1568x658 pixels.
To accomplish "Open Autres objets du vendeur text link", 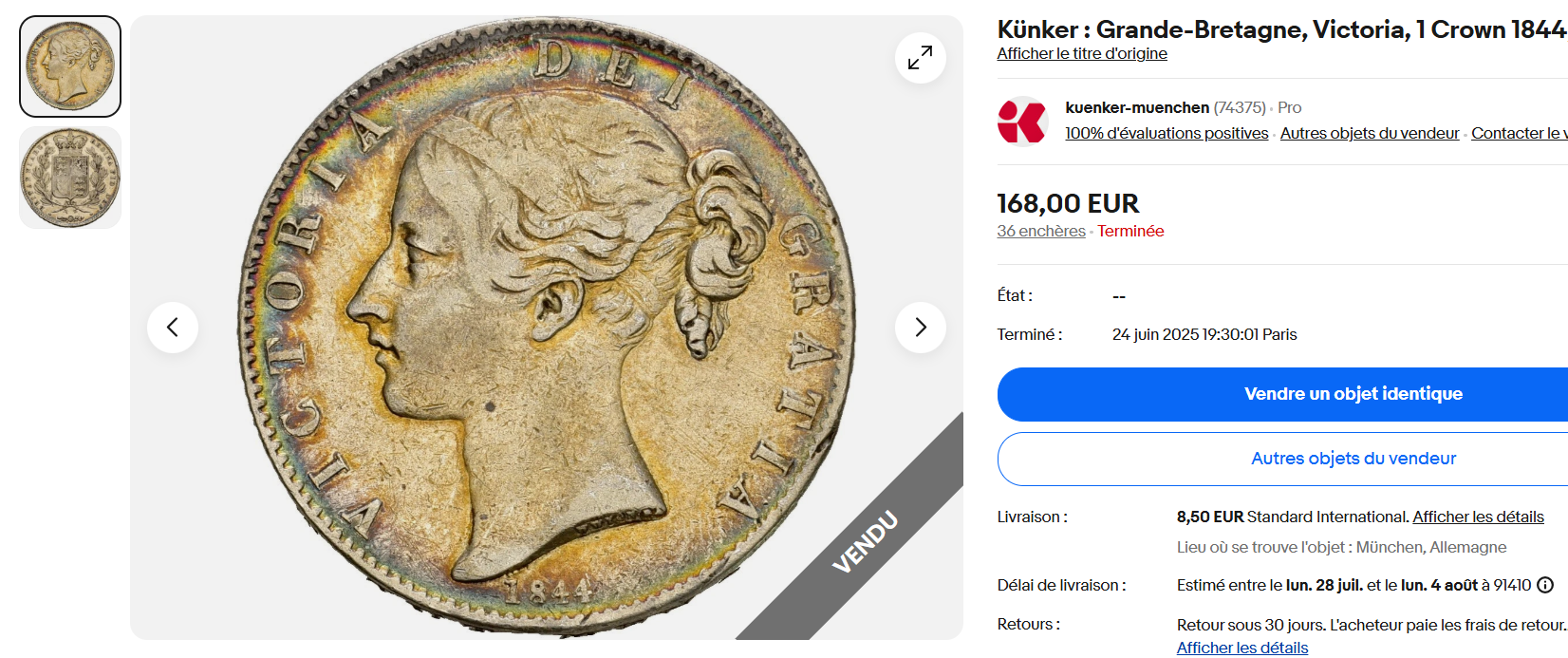I will tap(1370, 133).
